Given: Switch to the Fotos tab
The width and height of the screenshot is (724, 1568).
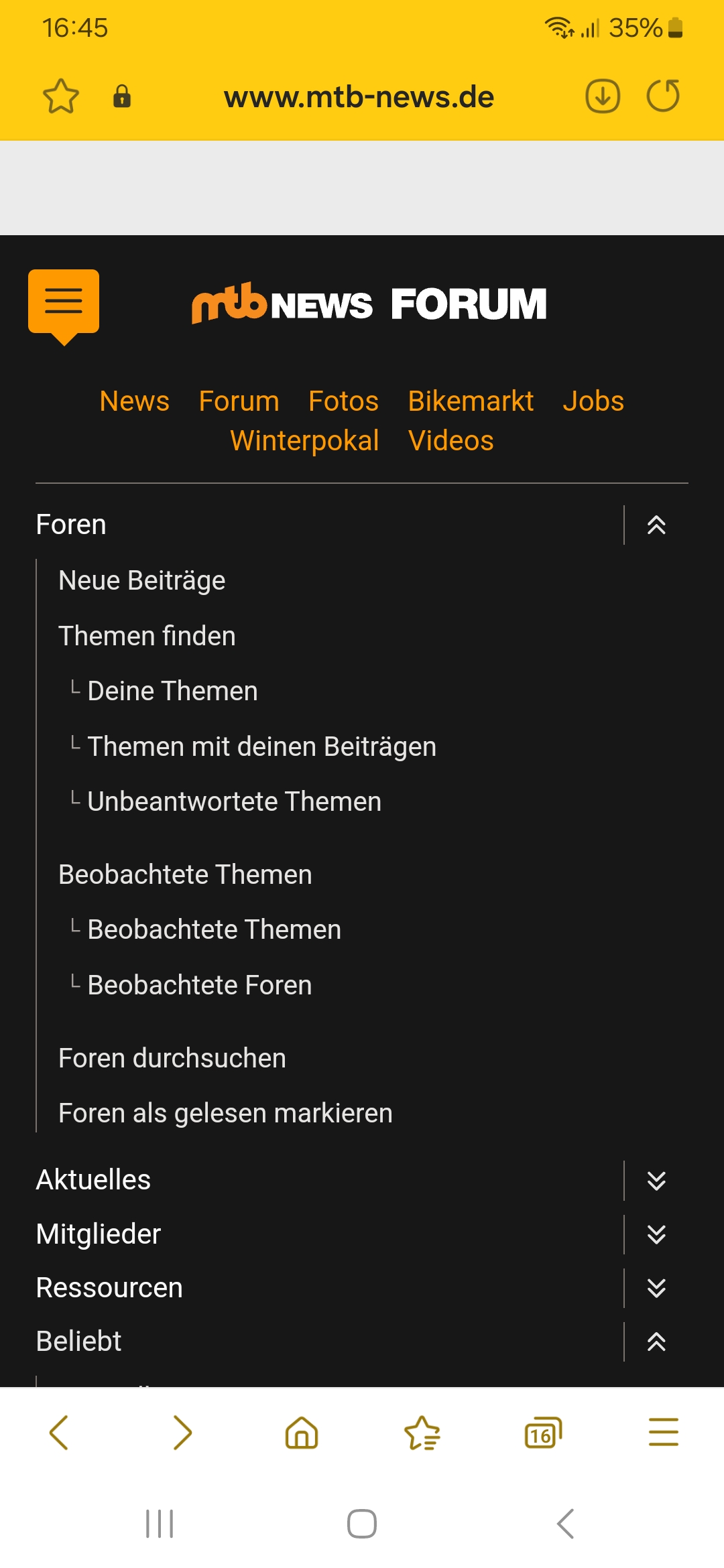Looking at the screenshot, I should [343, 401].
